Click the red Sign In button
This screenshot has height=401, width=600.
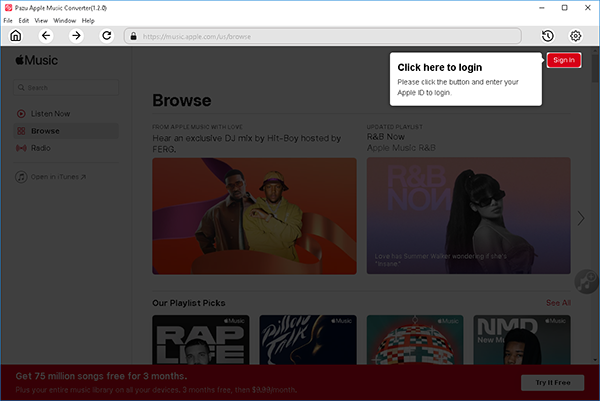[563, 60]
